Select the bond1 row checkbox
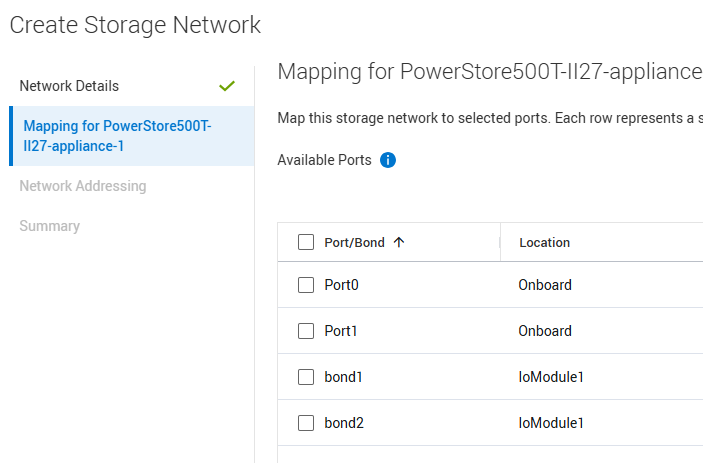The width and height of the screenshot is (703, 463). [x=306, y=377]
